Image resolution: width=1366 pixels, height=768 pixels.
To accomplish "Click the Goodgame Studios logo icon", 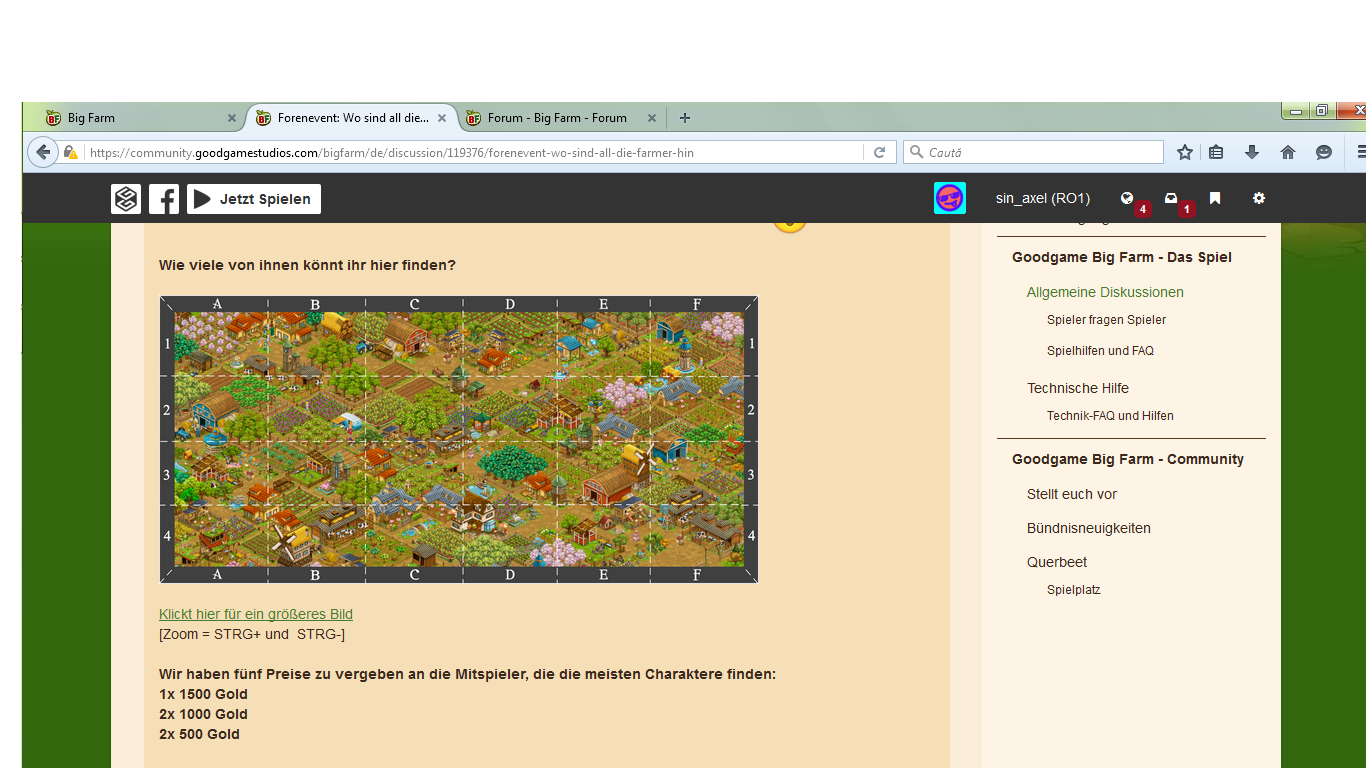I will 126,199.
